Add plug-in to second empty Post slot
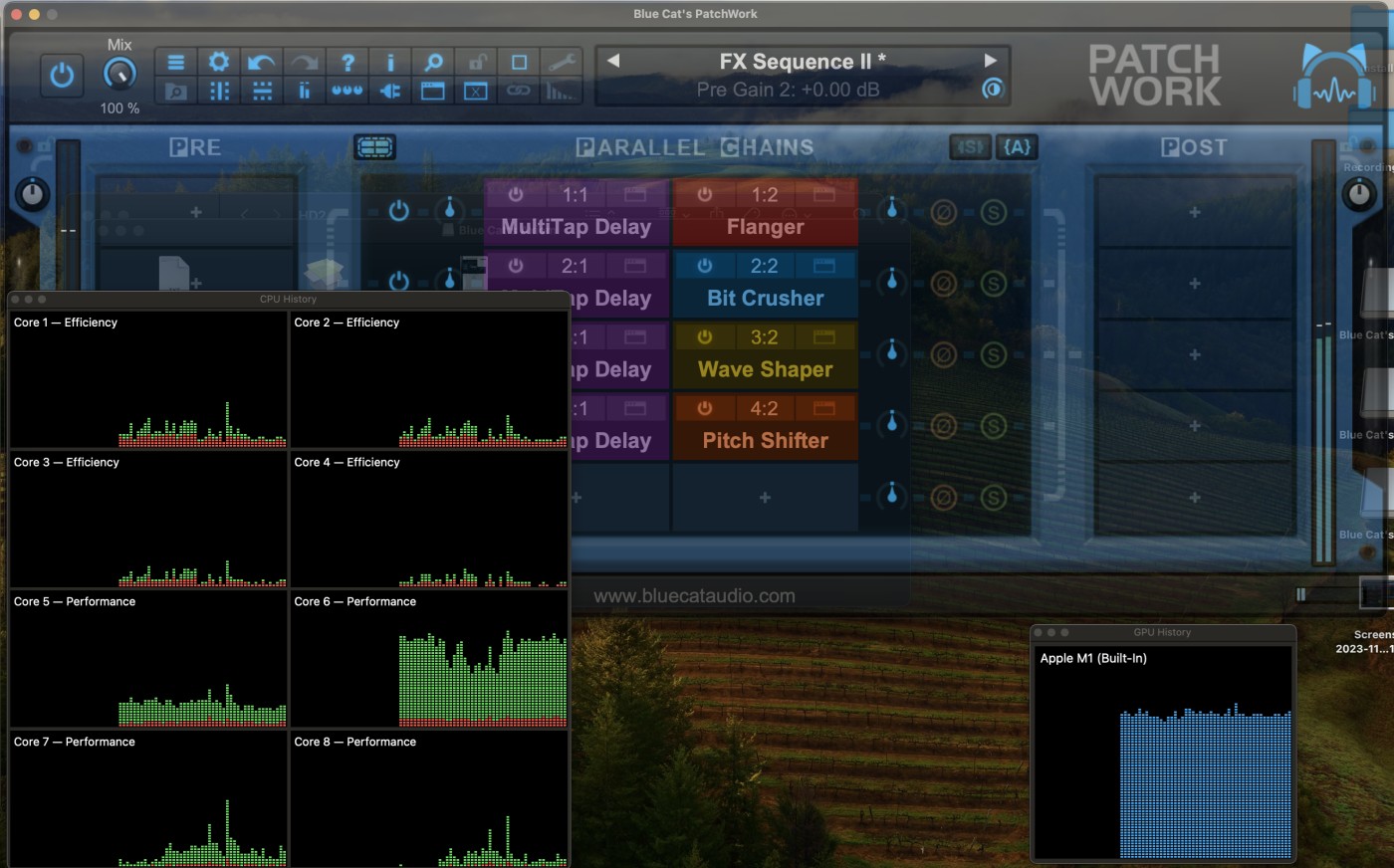 [1194, 284]
